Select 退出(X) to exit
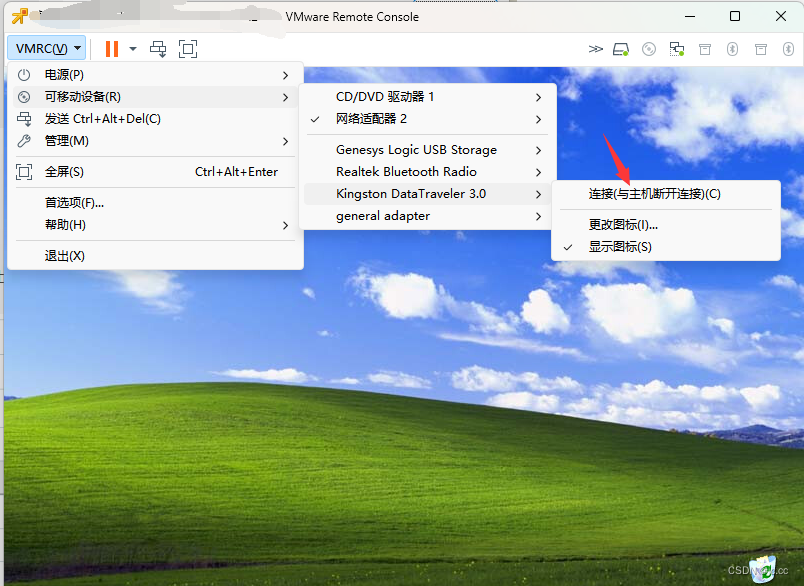This screenshot has width=804, height=586. [156, 256]
